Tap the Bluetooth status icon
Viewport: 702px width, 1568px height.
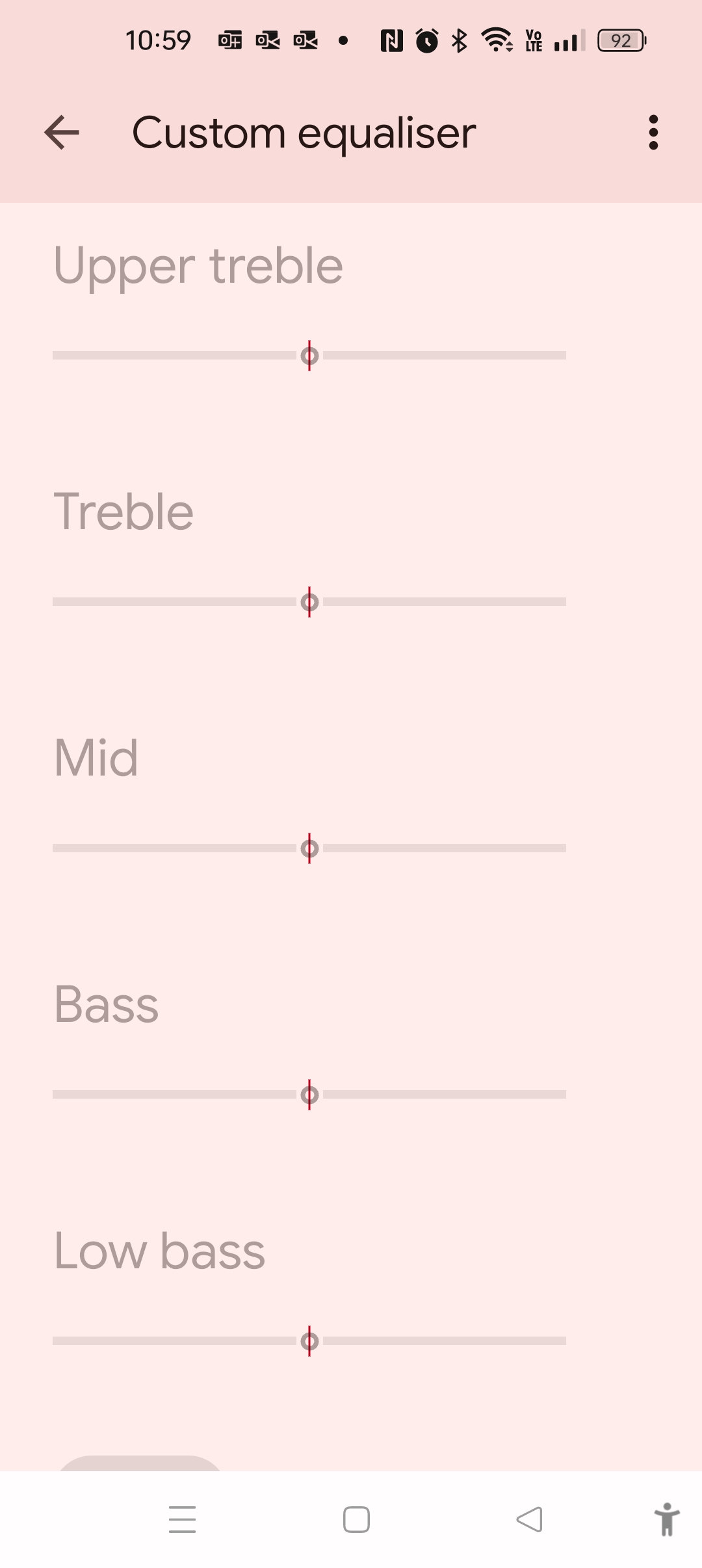(460, 40)
